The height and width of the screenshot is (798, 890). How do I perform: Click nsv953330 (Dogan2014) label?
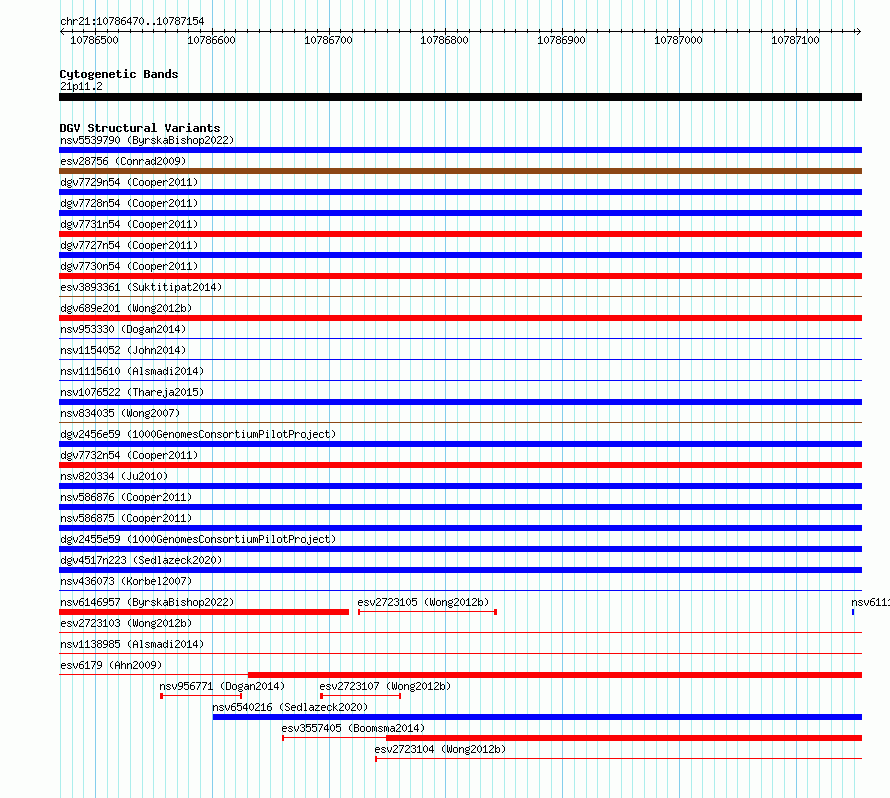(x=123, y=329)
